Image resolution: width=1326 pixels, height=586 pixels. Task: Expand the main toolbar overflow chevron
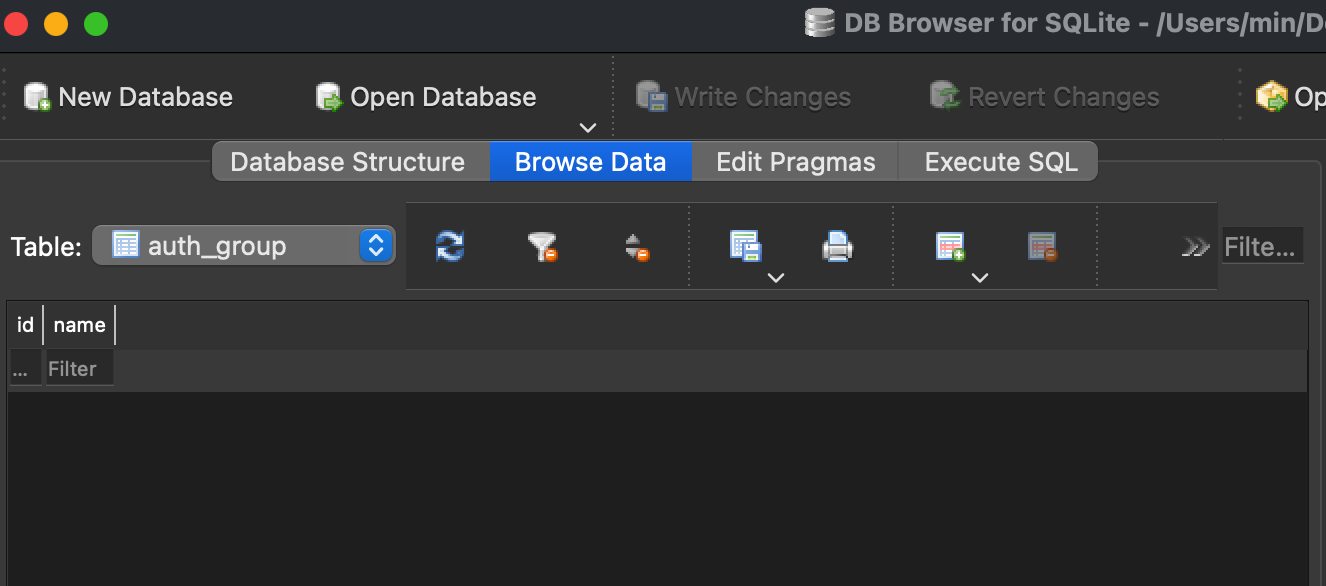pyautogui.click(x=588, y=127)
